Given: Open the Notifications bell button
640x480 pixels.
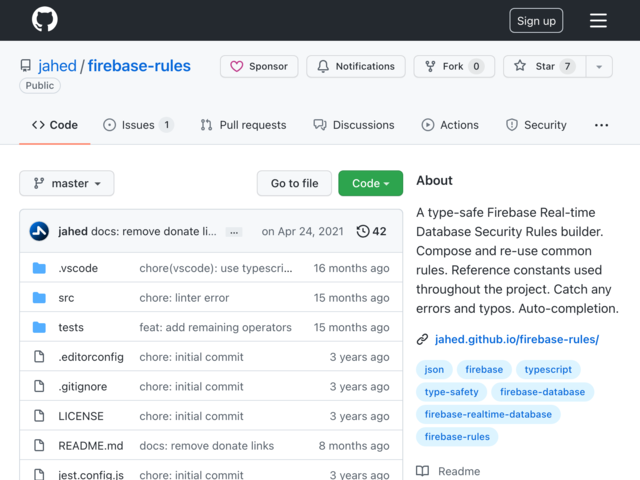Looking at the screenshot, I should tap(356, 66).
